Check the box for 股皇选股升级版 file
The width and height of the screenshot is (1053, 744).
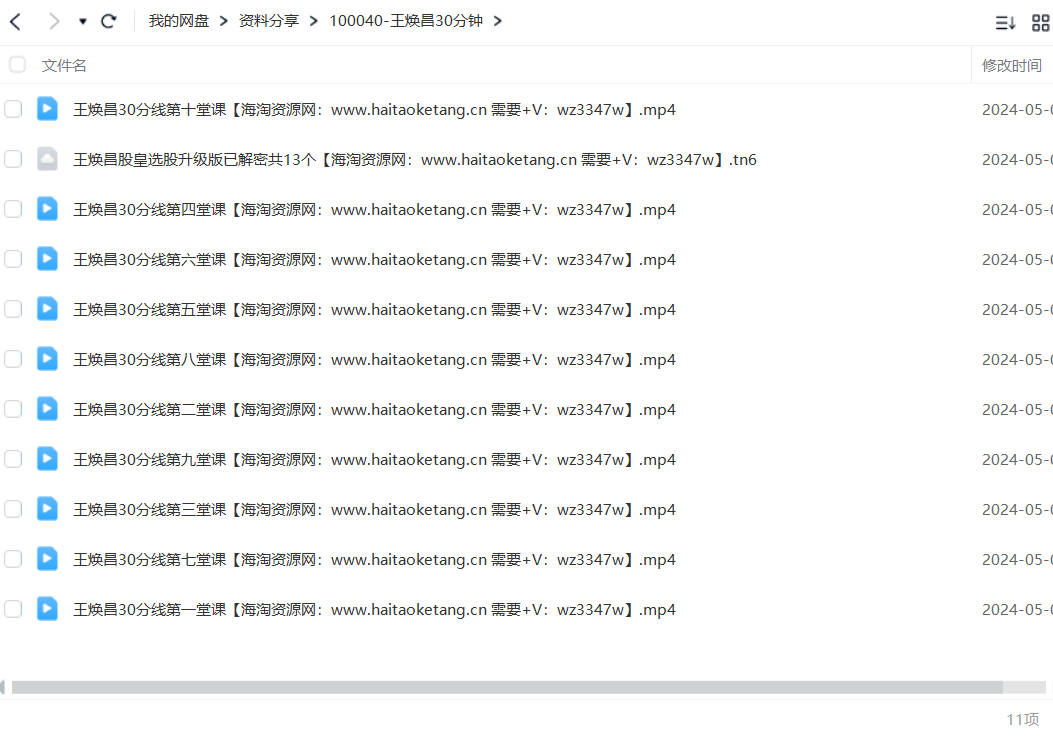13,159
